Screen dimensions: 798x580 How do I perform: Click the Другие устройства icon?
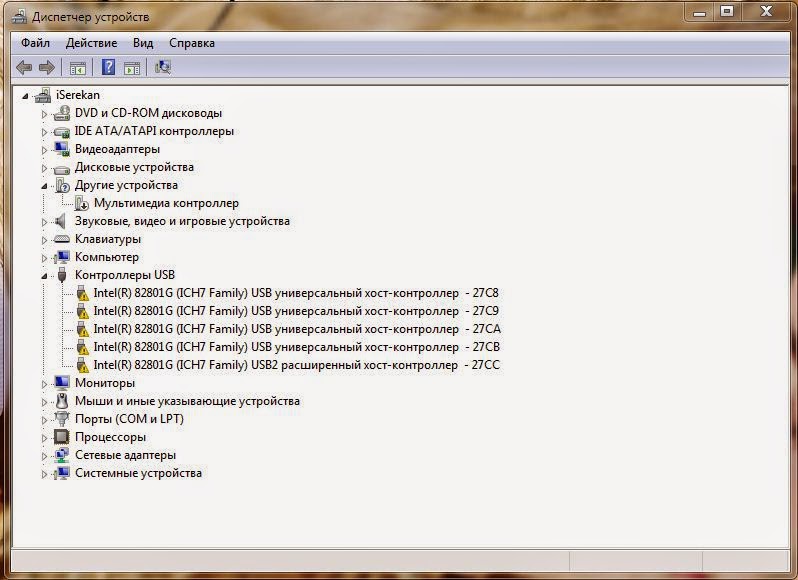point(62,185)
